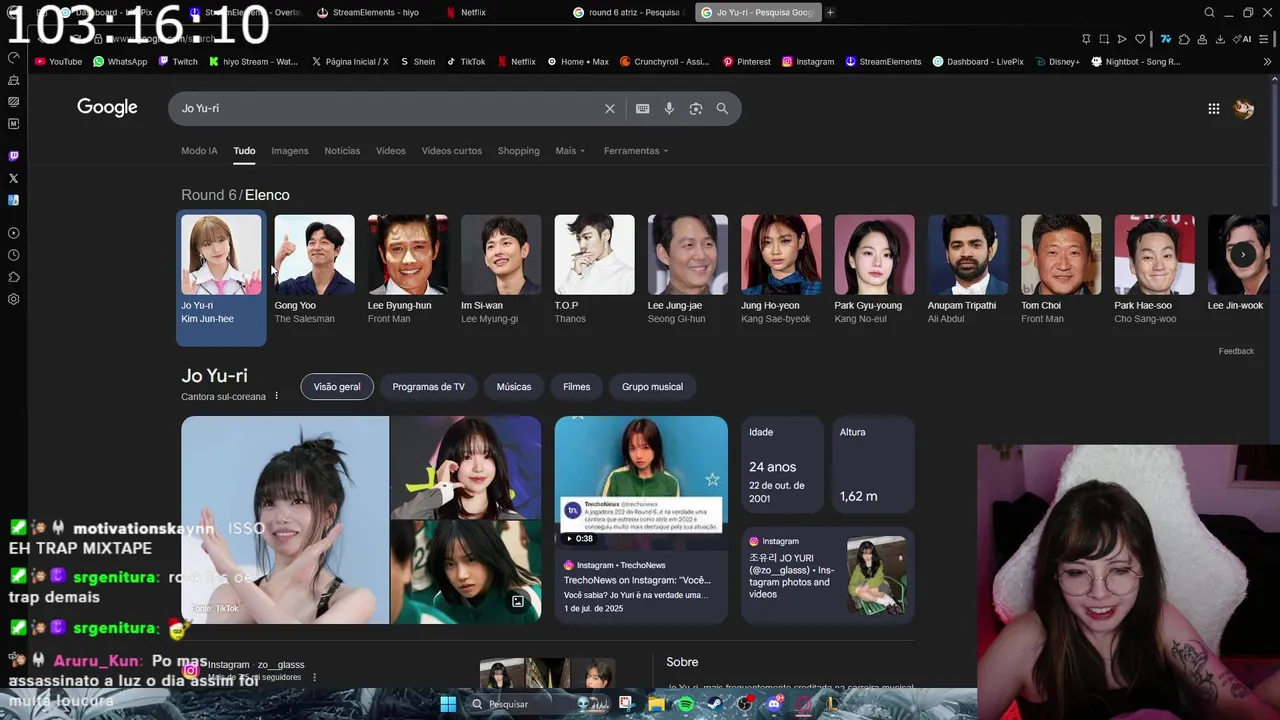Open the WhatsApp bookmark

point(120,61)
